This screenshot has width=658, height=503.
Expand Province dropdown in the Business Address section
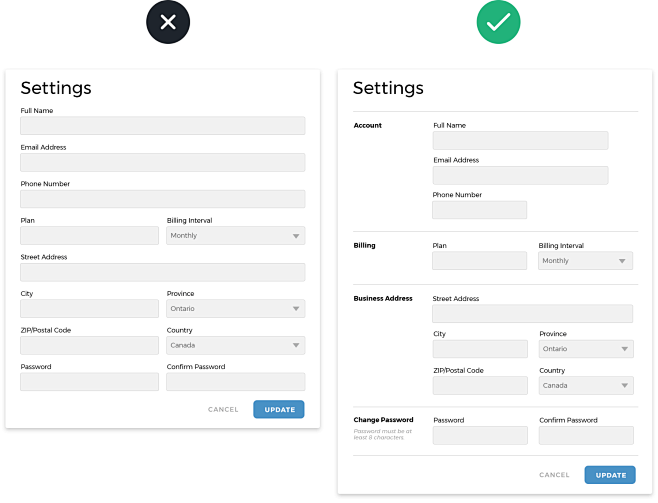(585, 349)
